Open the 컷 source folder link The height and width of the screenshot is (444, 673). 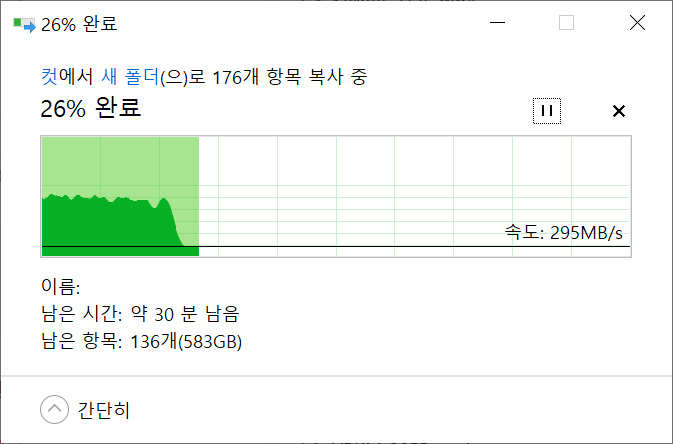click(x=49, y=77)
